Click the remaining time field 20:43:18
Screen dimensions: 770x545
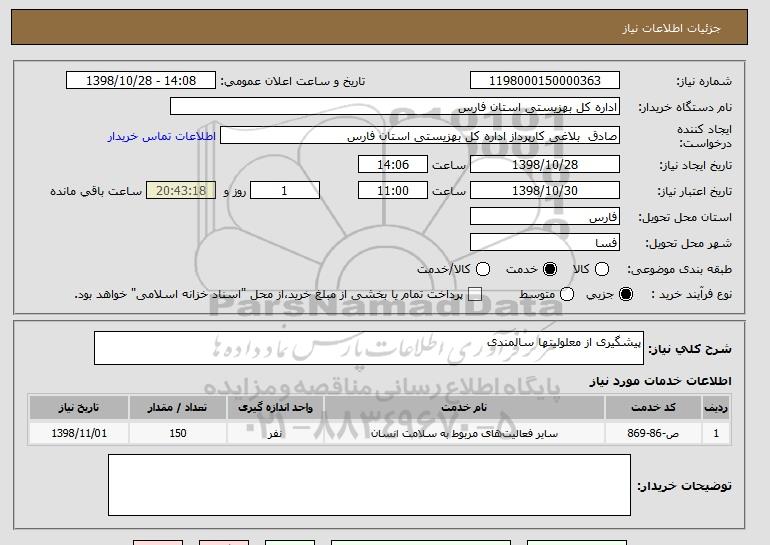[x=181, y=191]
